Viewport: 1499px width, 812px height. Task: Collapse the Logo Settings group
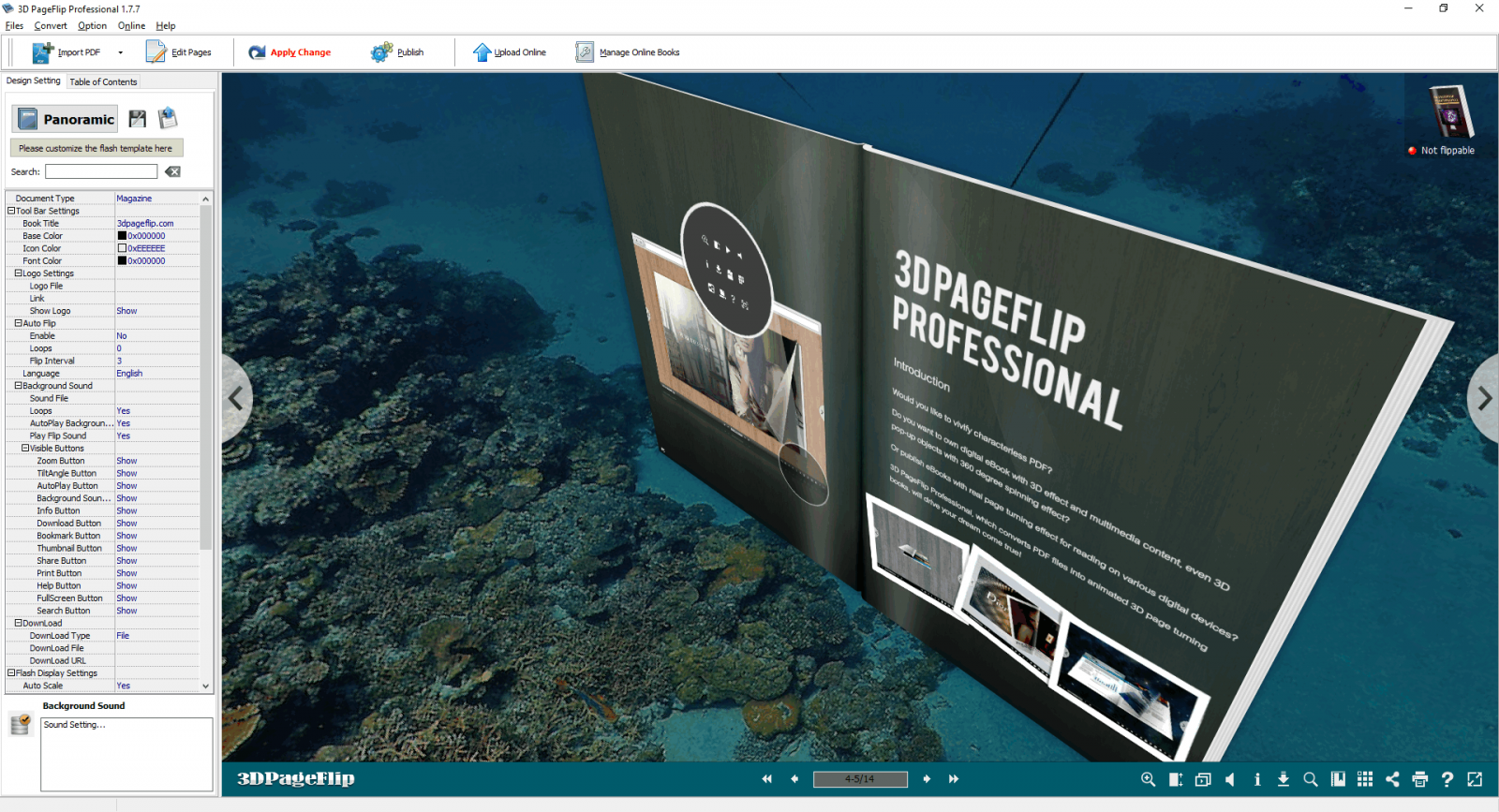(18, 273)
